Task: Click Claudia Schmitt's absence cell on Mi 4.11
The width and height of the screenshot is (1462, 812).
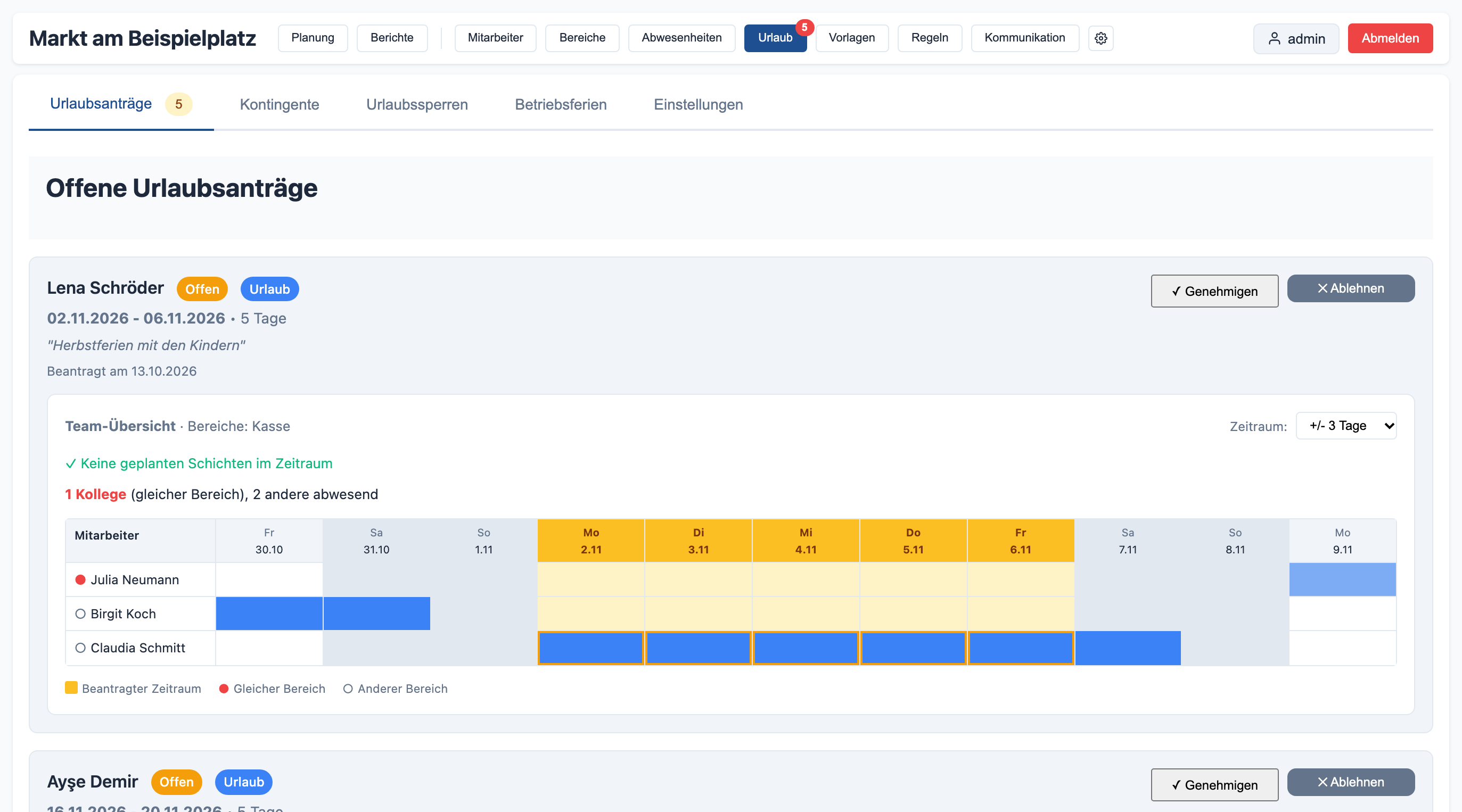Action: tap(806, 648)
